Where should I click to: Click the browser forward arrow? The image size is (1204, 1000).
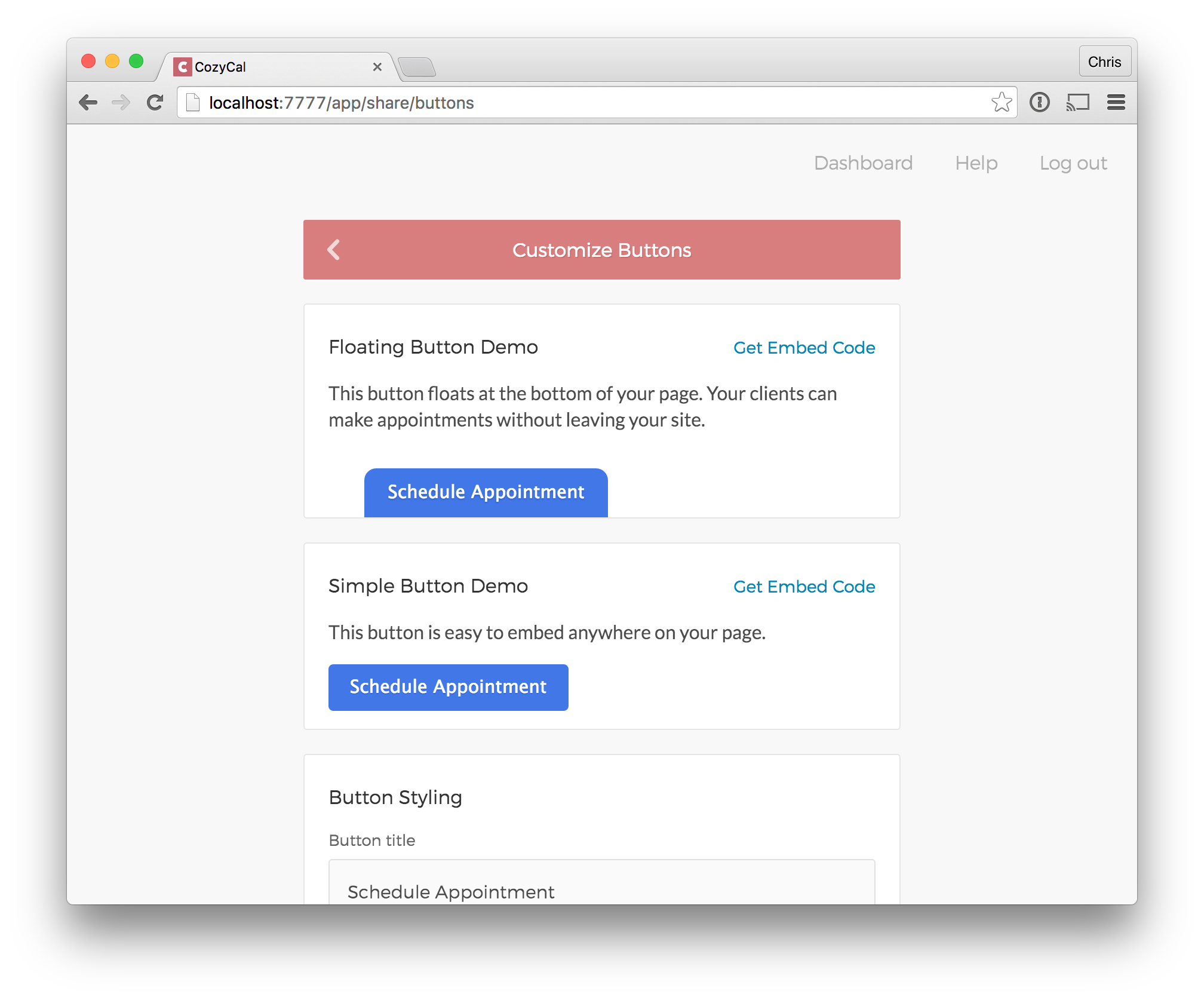click(121, 103)
